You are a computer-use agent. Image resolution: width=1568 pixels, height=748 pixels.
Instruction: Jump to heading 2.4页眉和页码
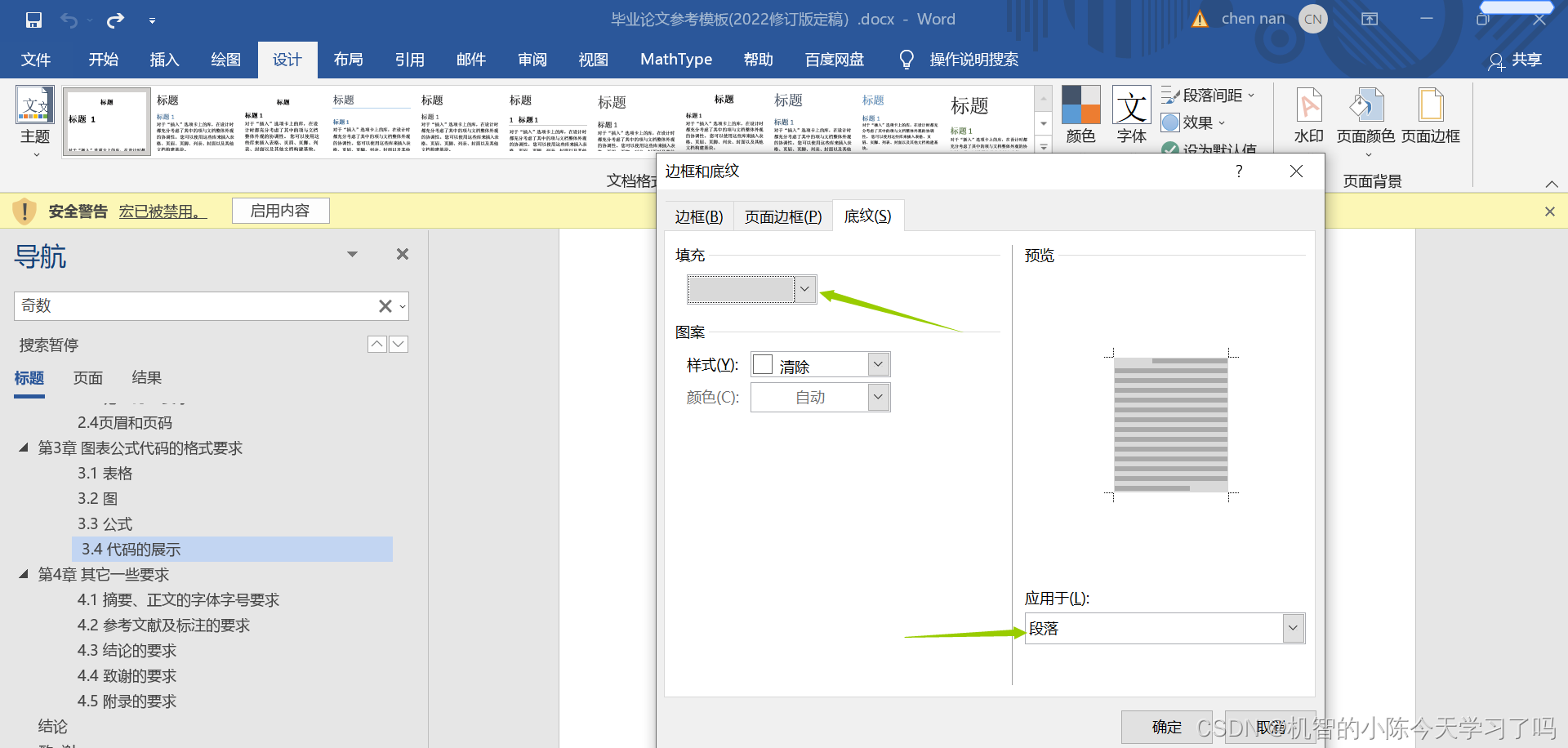click(x=125, y=423)
